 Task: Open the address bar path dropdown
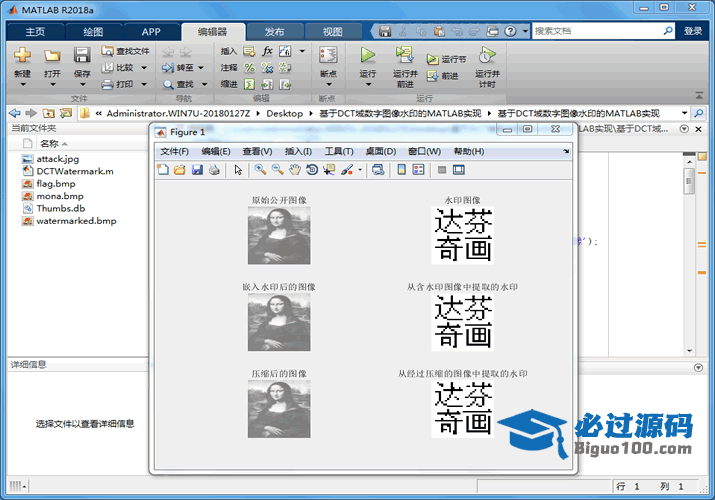tap(684, 113)
